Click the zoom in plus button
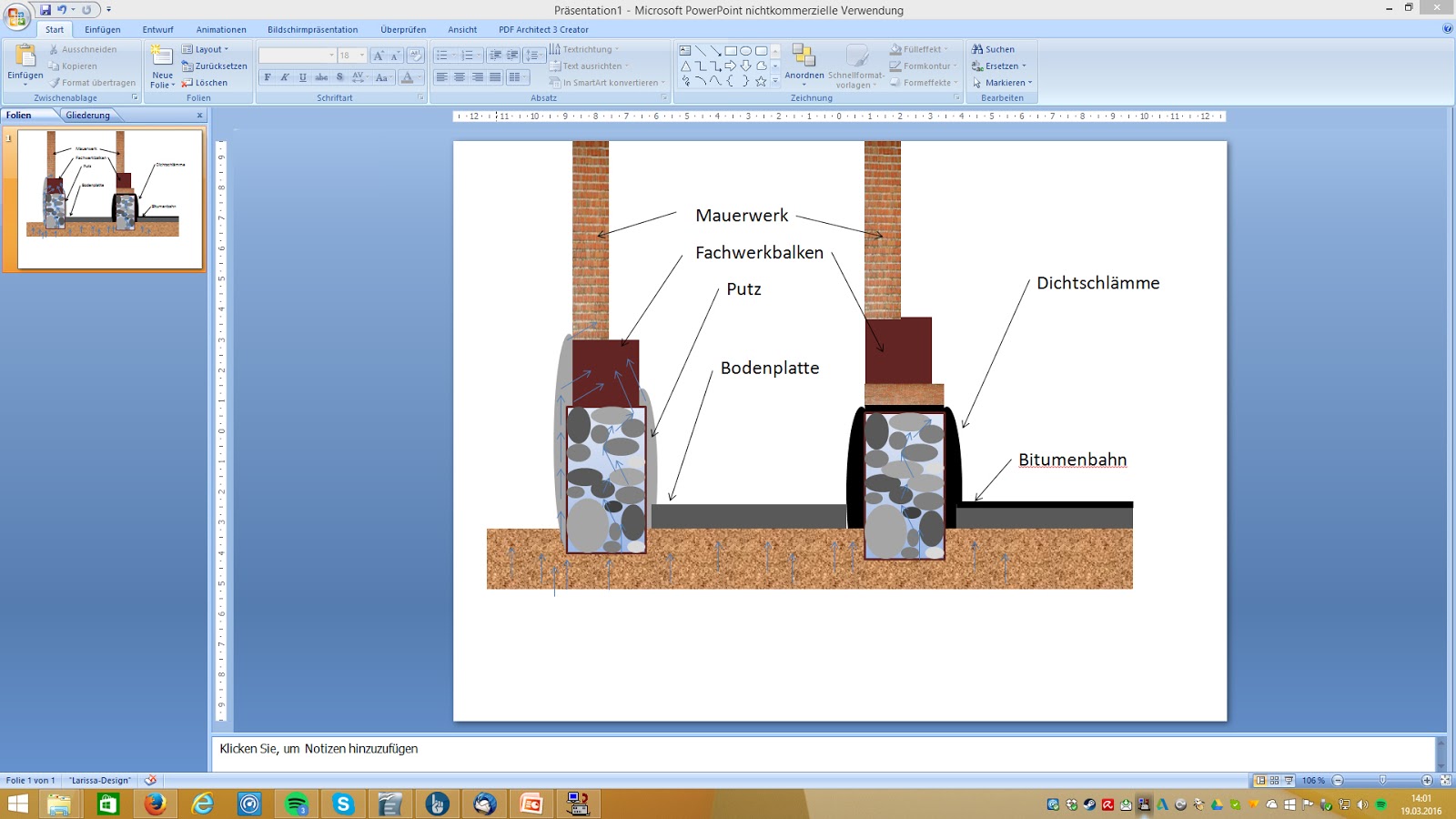1456x819 pixels. pos(1427,781)
